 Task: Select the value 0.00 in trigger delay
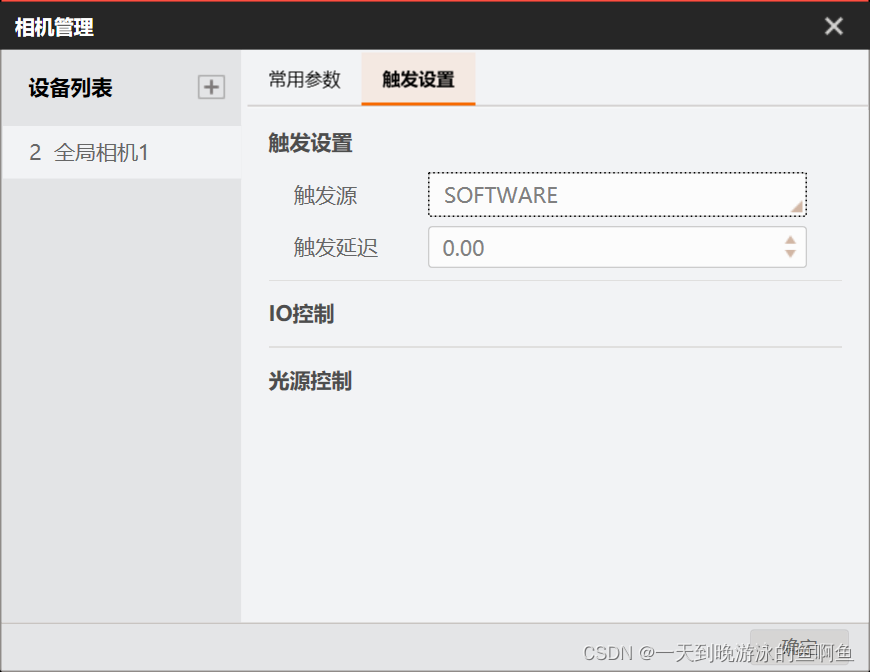click(460, 247)
